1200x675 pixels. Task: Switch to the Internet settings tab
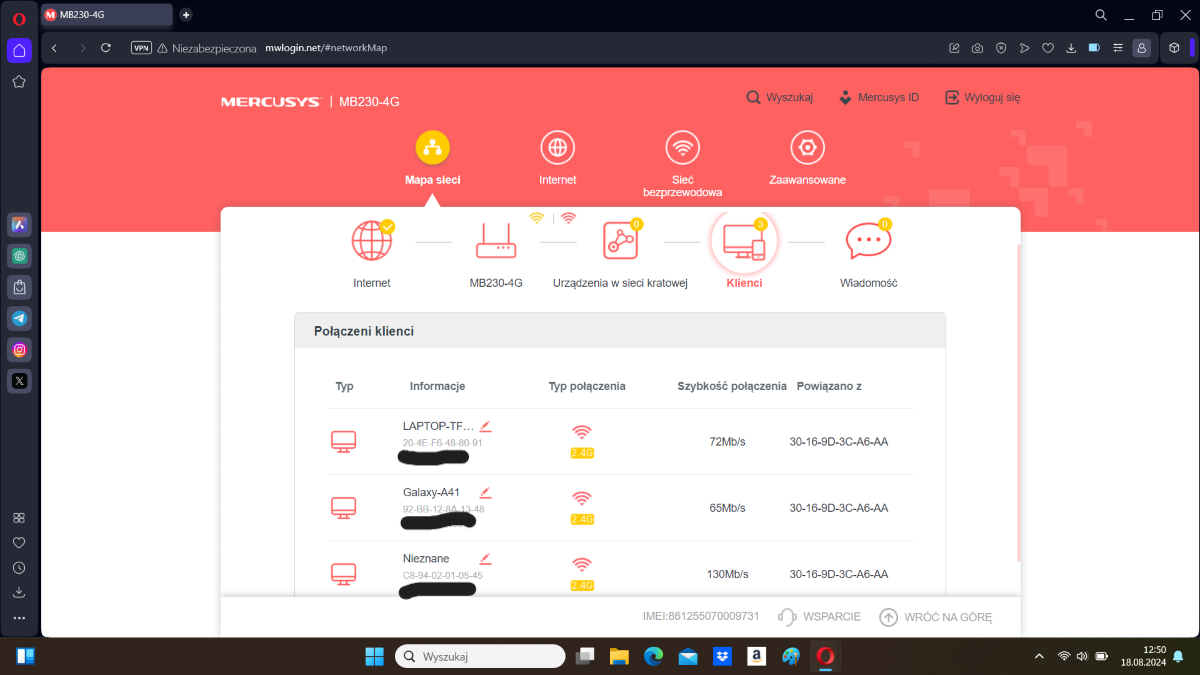(557, 160)
